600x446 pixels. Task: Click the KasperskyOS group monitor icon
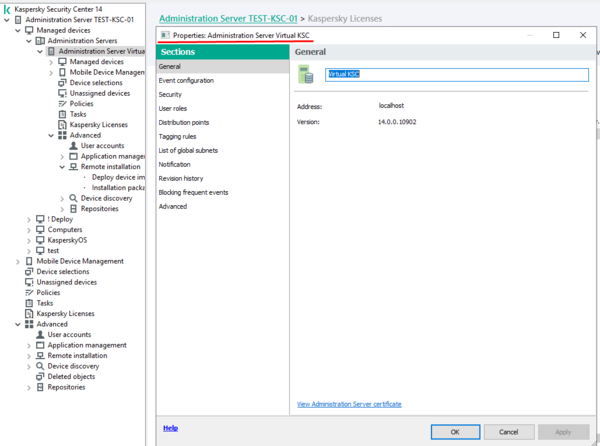pos(40,240)
